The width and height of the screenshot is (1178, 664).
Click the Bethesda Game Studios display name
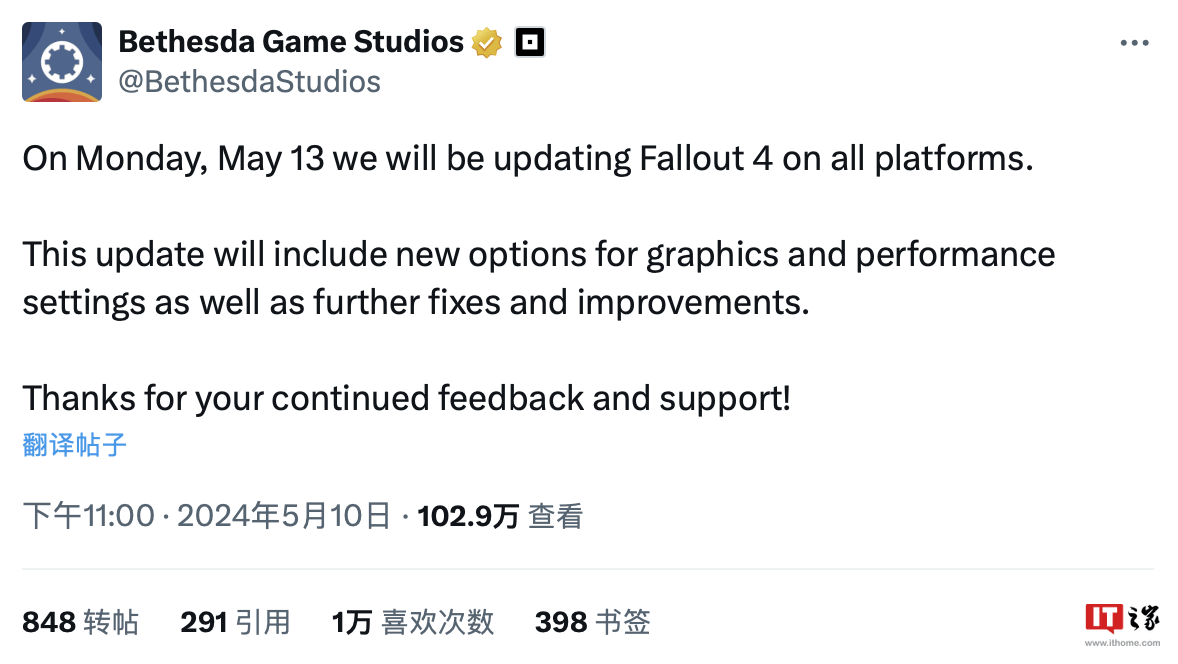291,42
